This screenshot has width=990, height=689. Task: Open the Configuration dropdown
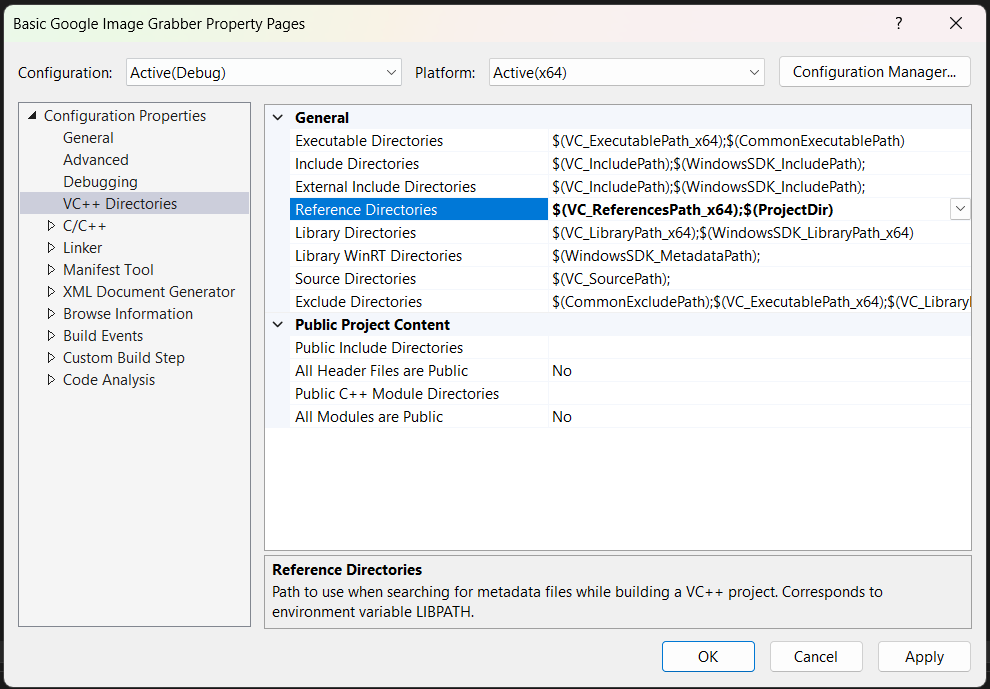pos(264,72)
